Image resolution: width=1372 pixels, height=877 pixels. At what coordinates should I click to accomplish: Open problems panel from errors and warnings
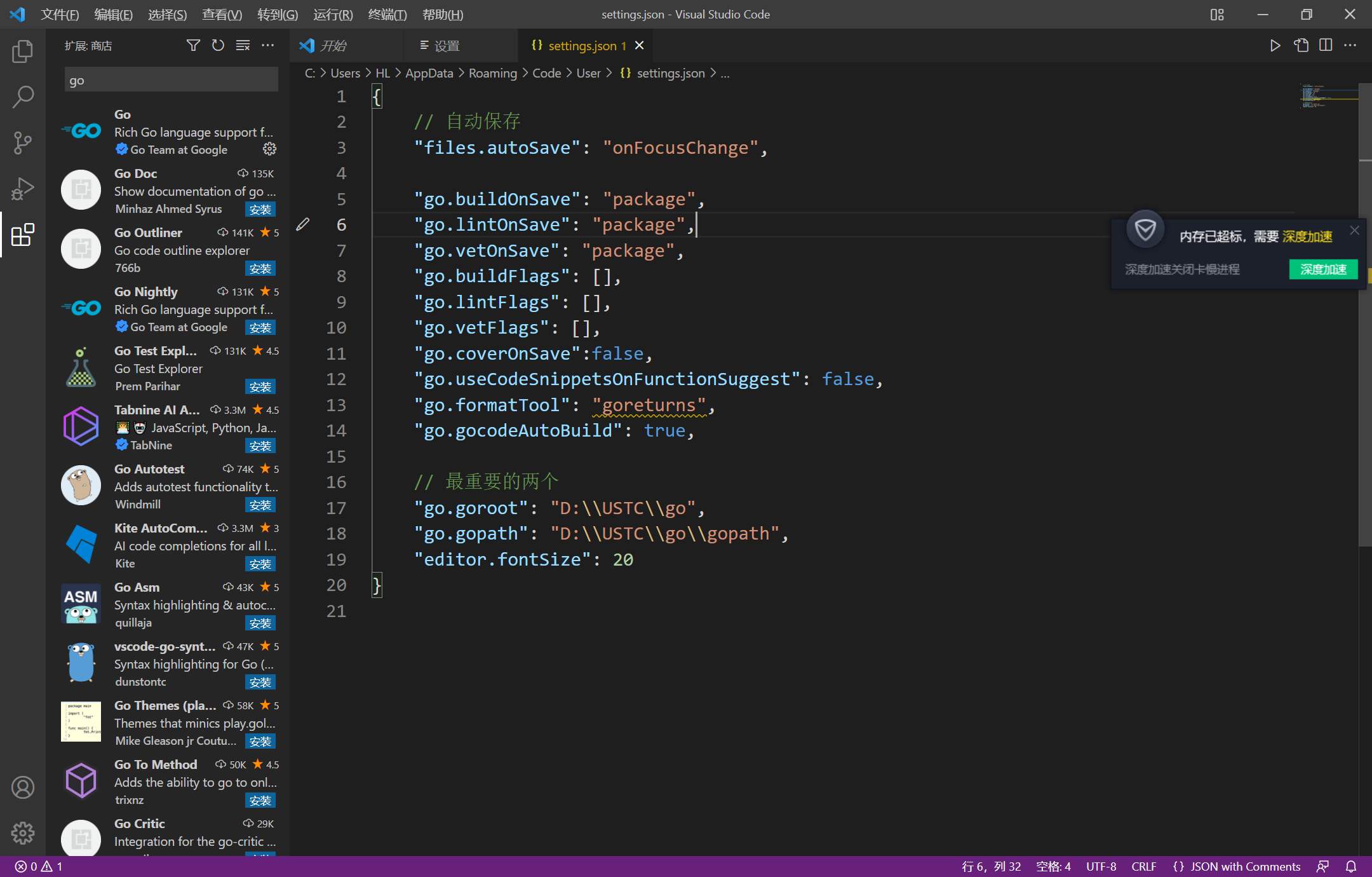point(38,867)
